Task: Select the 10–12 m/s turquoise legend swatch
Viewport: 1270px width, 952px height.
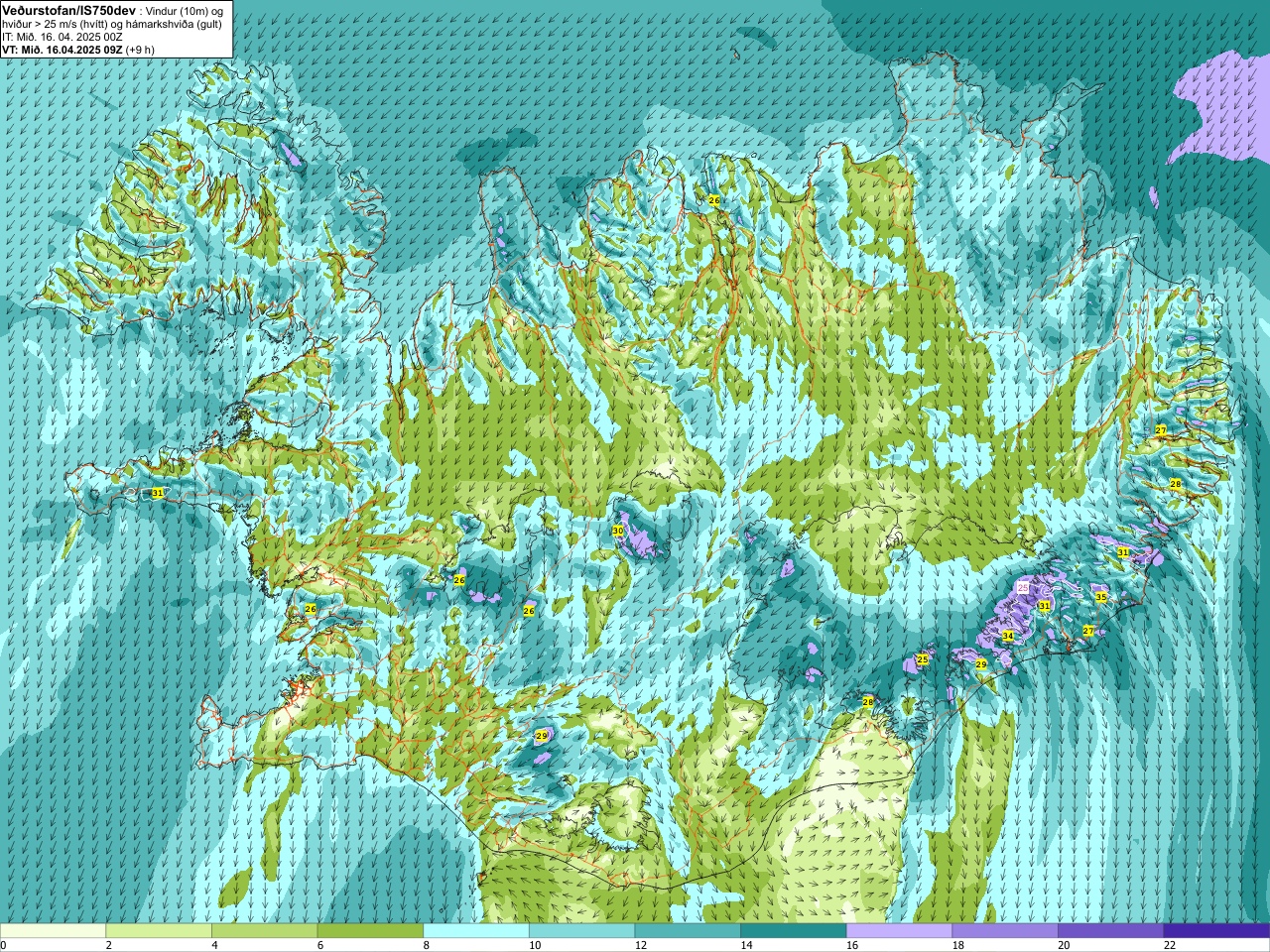Action: [581, 931]
